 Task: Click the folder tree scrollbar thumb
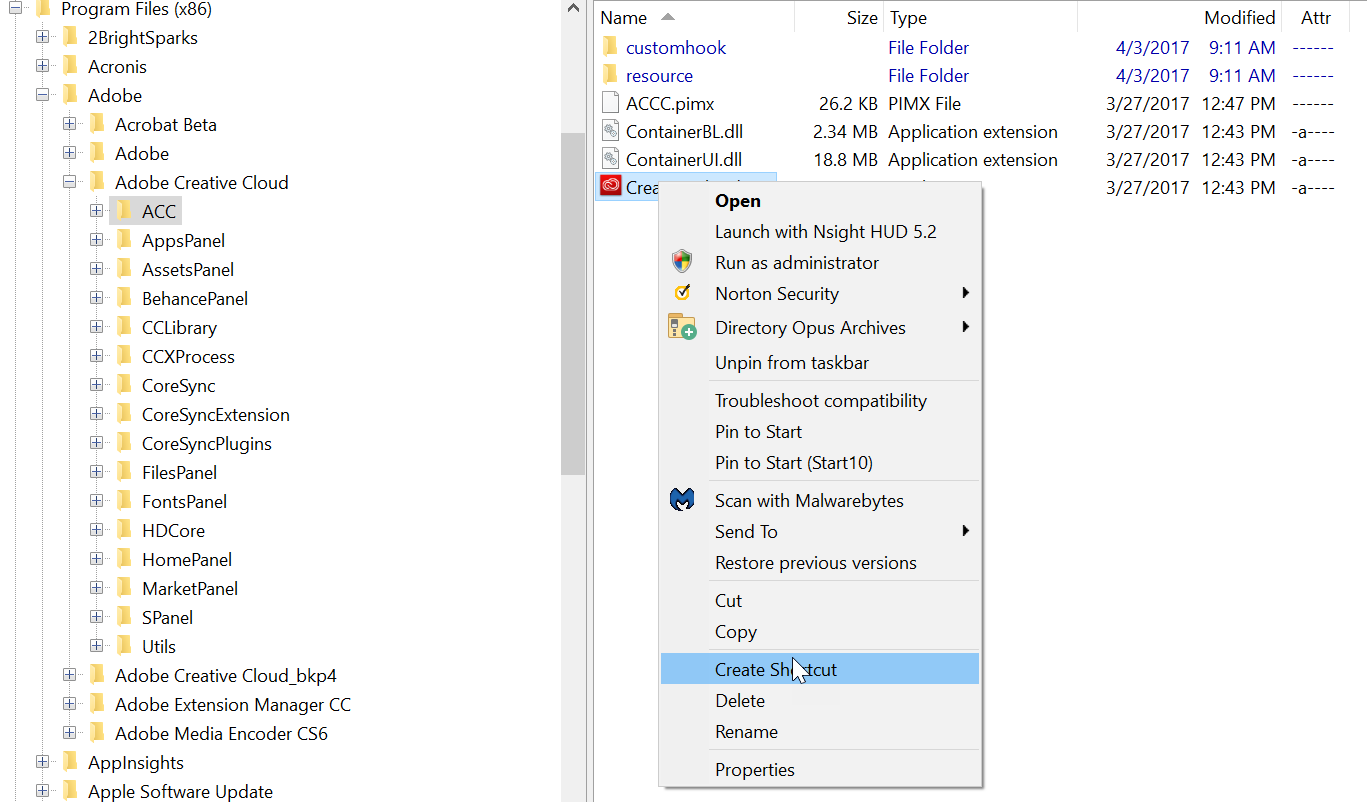(x=573, y=303)
